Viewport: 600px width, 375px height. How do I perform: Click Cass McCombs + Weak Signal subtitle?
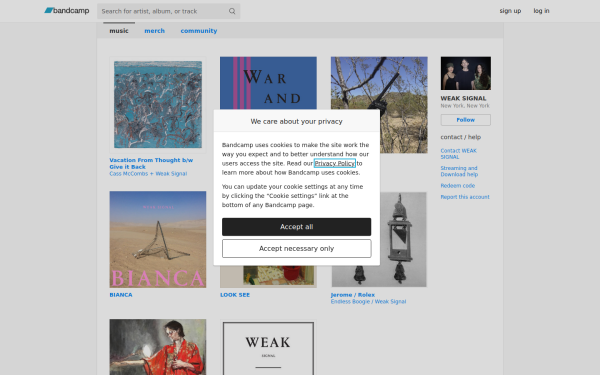(148, 174)
